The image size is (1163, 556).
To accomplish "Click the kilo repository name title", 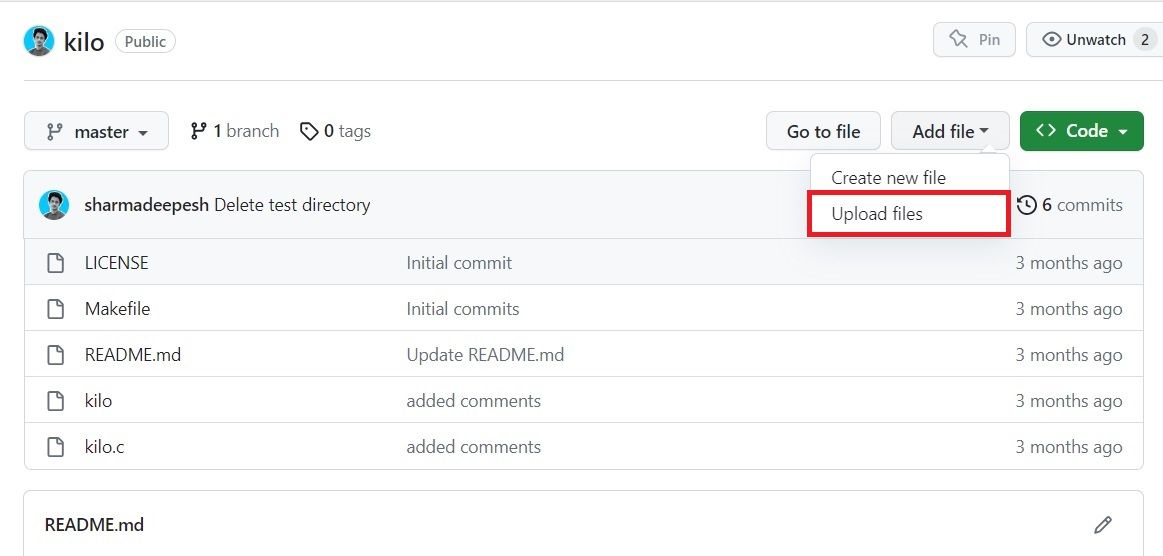I will 84,42.
